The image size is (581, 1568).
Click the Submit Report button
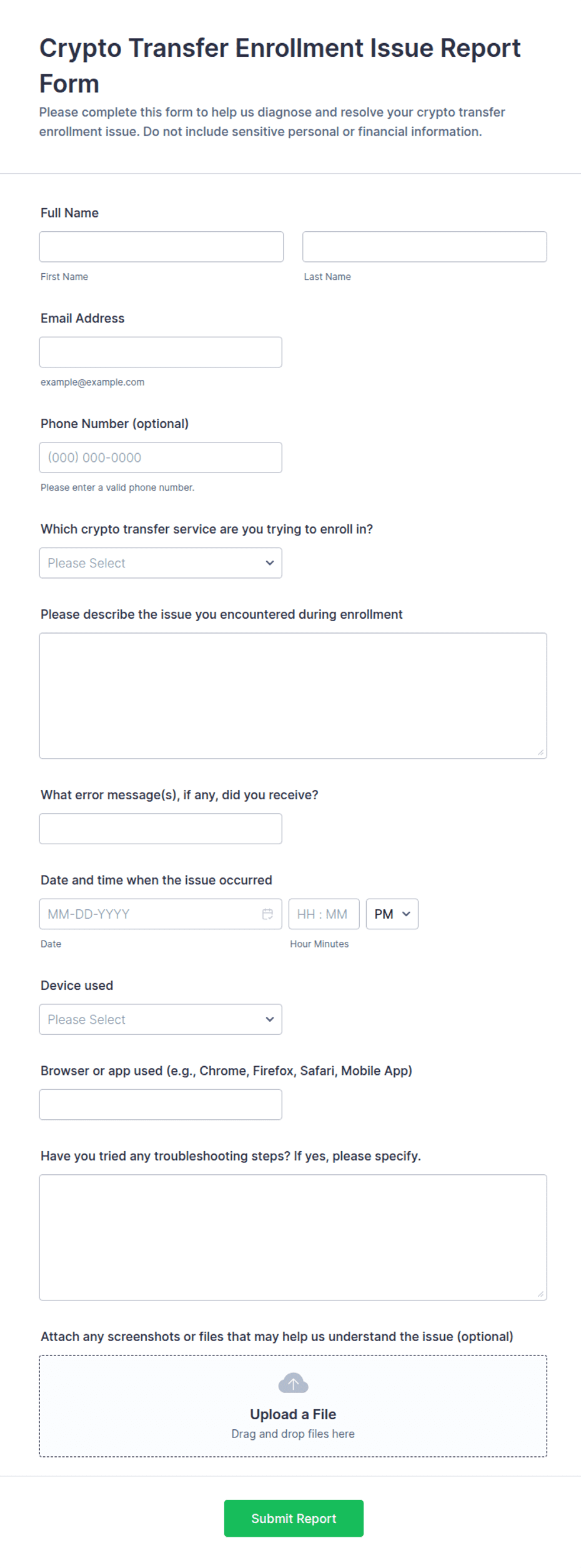tap(294, 1518)
